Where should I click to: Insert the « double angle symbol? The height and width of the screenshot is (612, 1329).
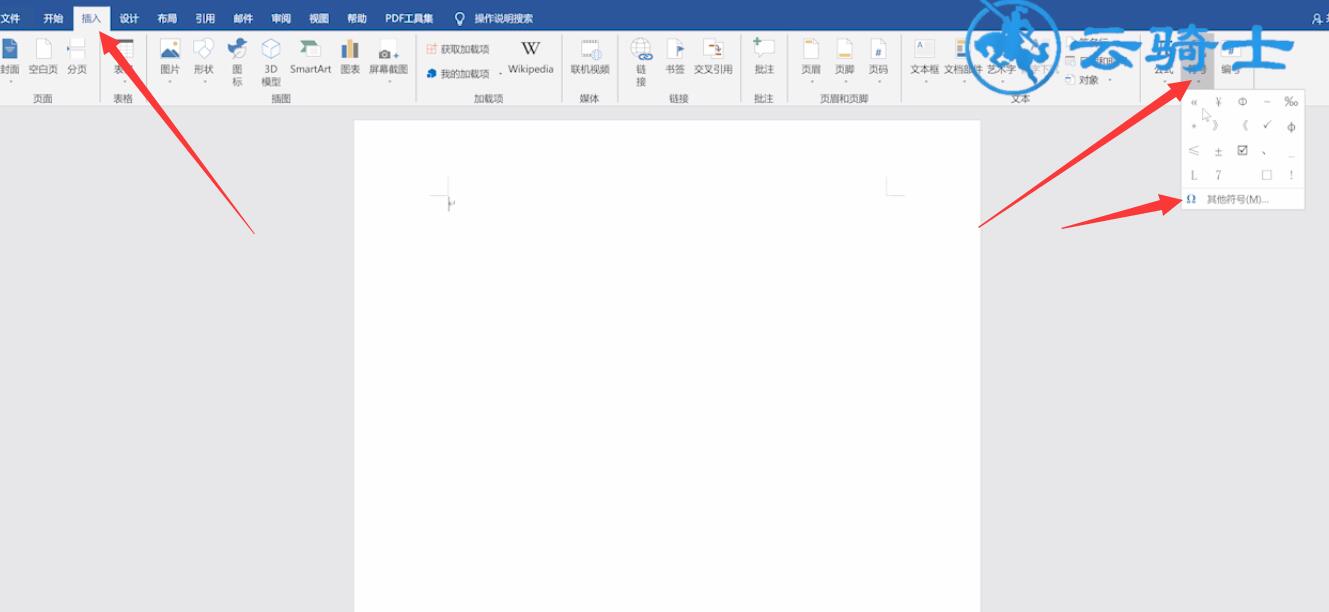pyautogui.click(x=1194, y=101)
